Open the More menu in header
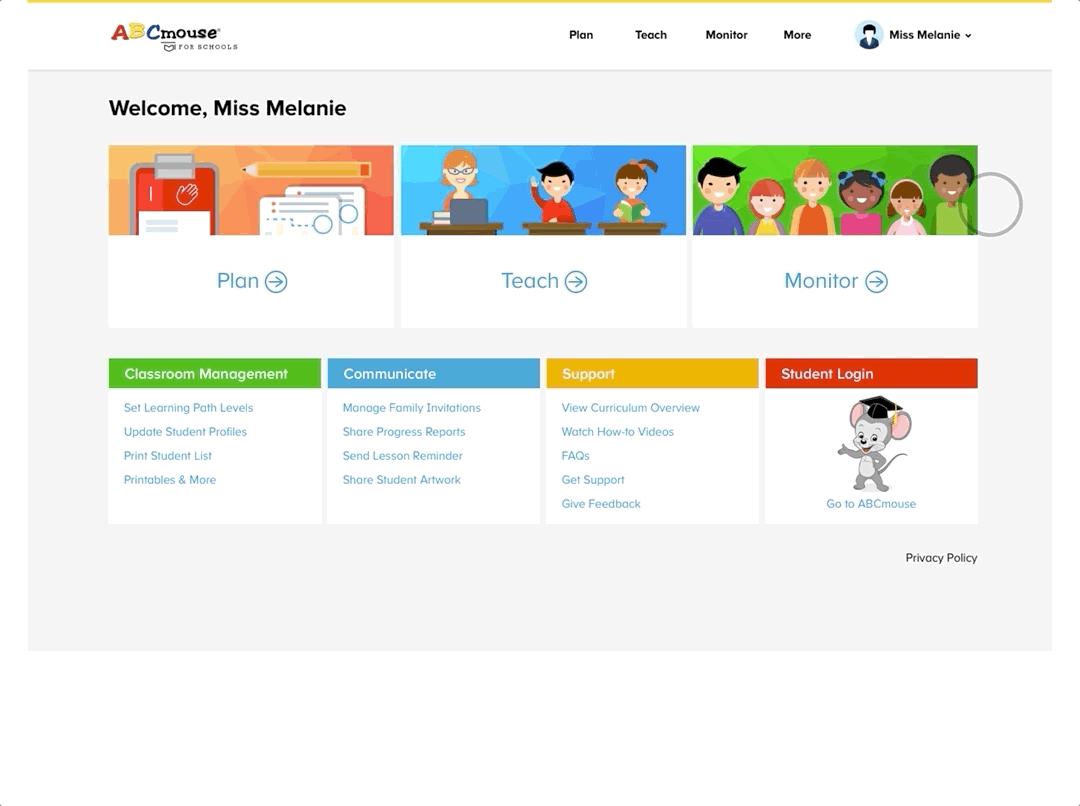The image size is (1080, 806). (797, 35)
